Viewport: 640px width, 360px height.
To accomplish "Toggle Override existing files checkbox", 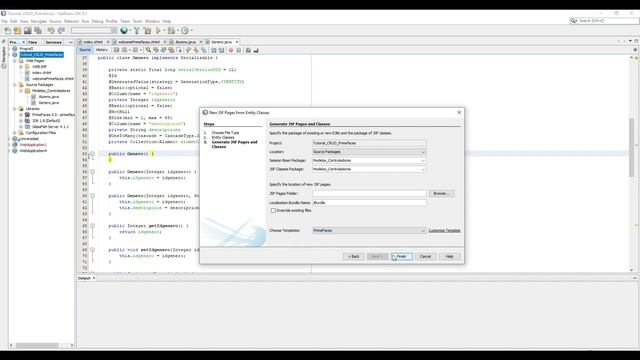I will (x=273, y=211).
